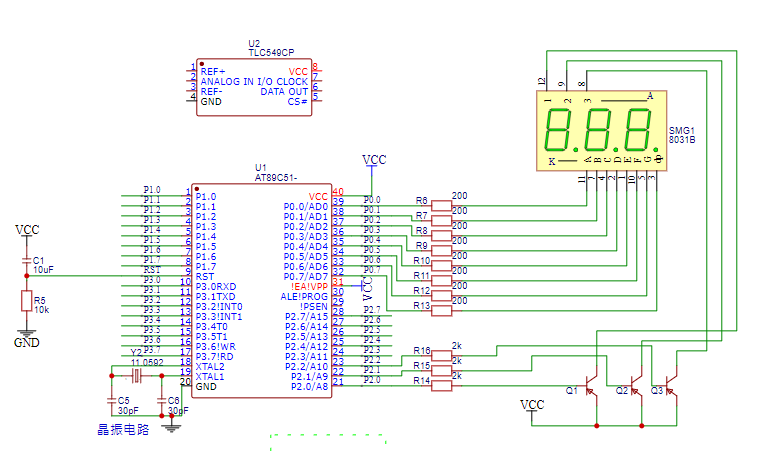Select the C6 30pF capacitor symbol
Image resolution: width=776 pixels, height=453 pixels.
point(161,399)
